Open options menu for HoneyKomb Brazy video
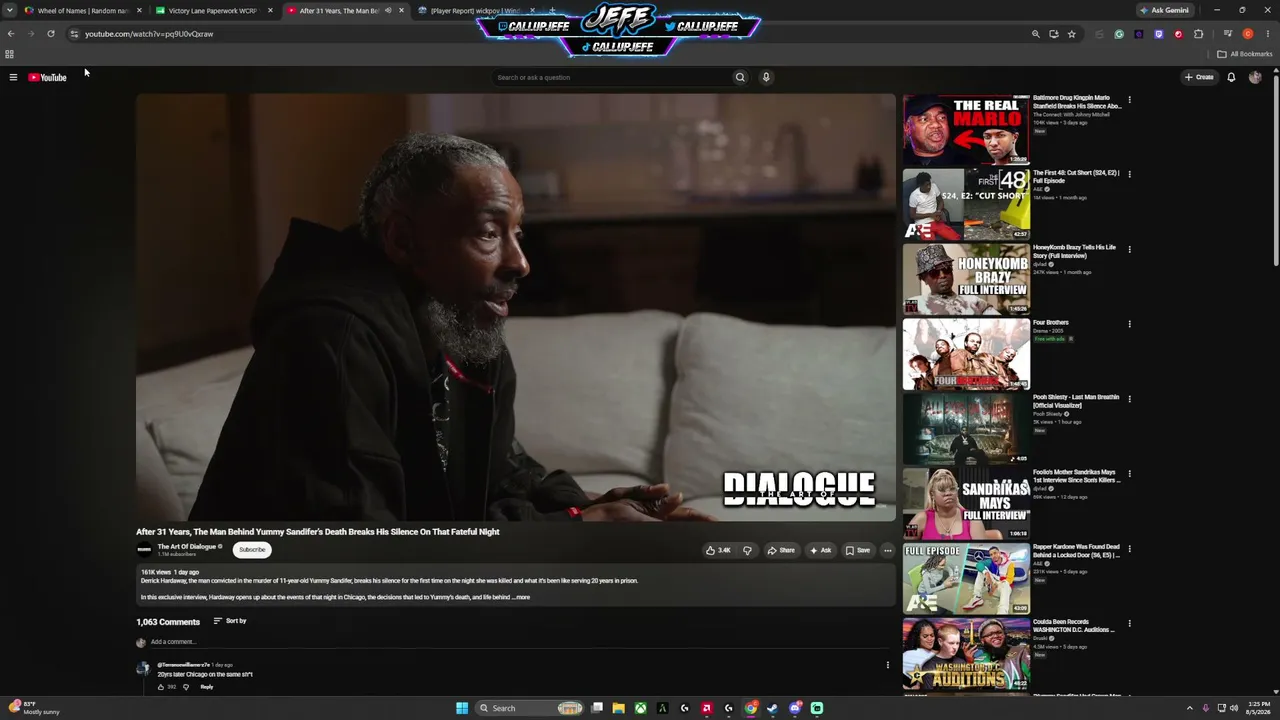The image size is (1280, 720). (x=1129, y=249)
